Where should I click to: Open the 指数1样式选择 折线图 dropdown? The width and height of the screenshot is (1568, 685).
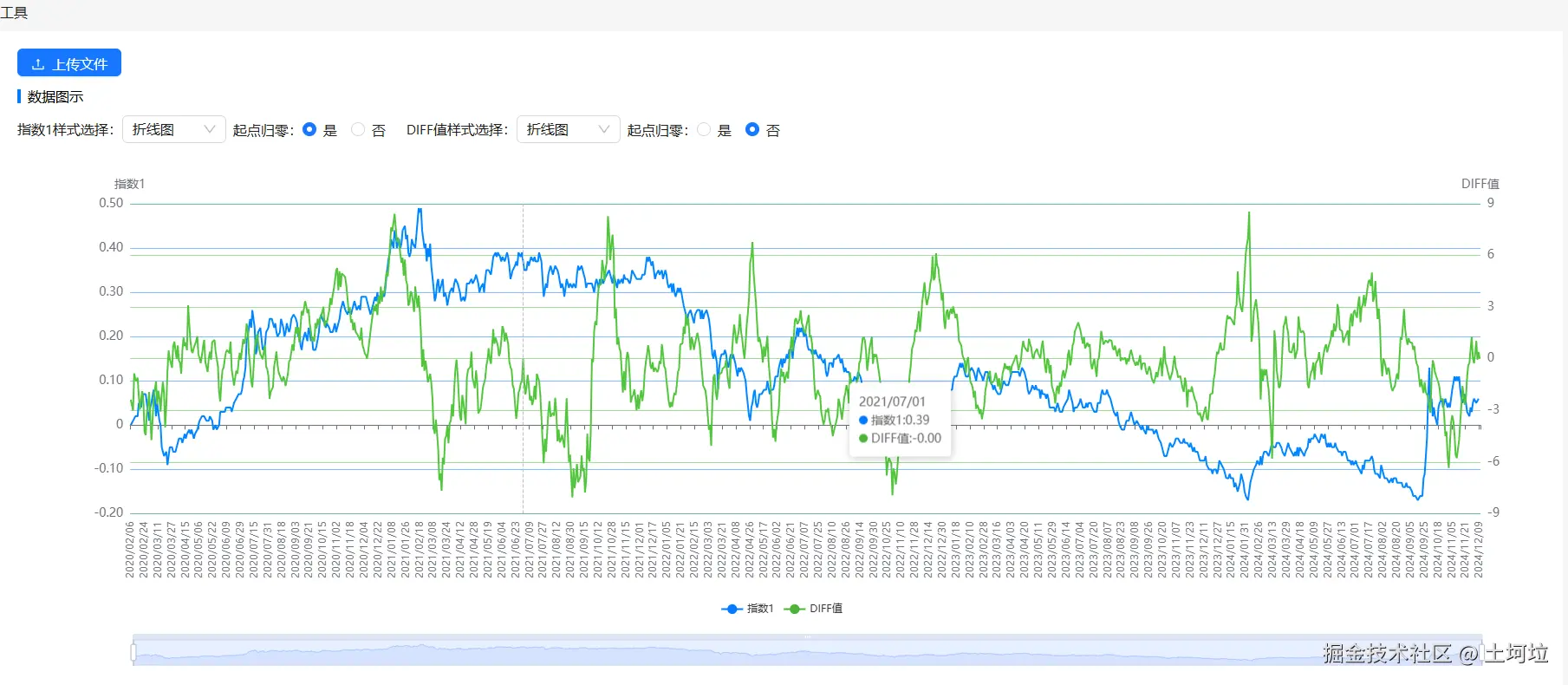coord(174,129)
